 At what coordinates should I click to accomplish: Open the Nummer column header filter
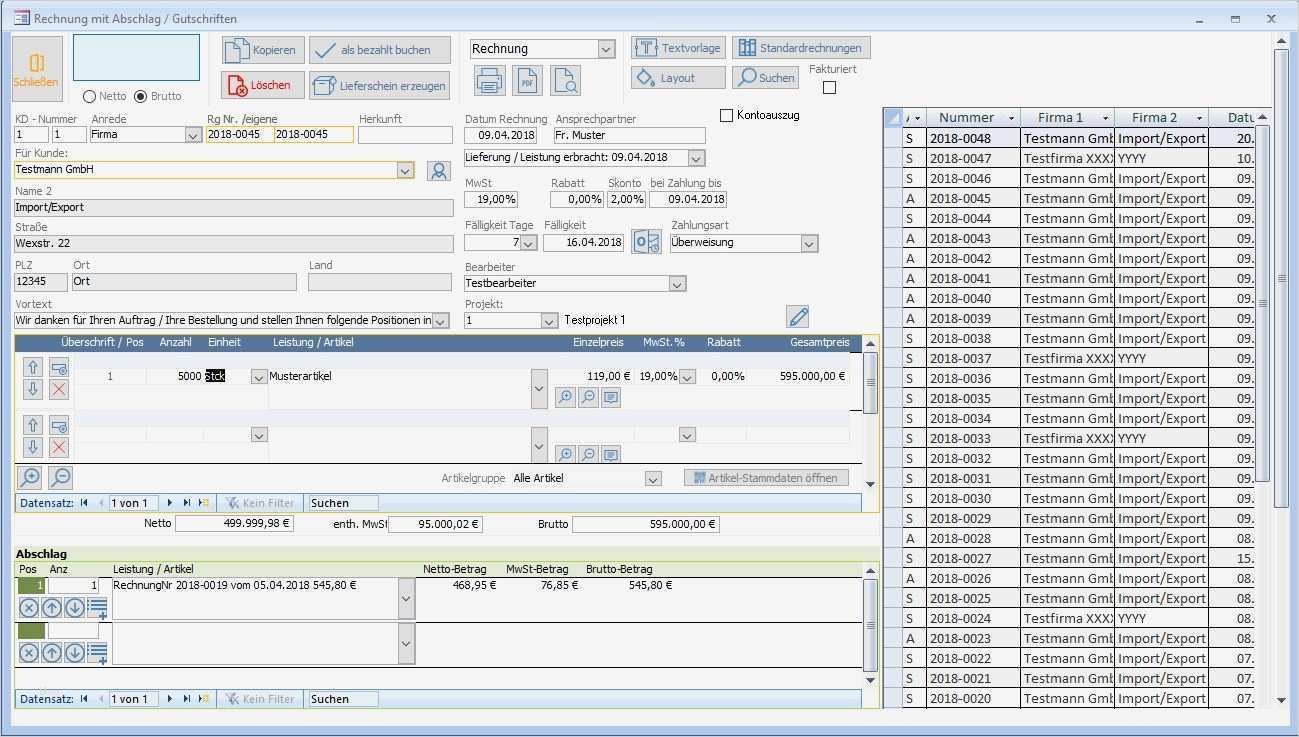click(x=1011, y=118)
